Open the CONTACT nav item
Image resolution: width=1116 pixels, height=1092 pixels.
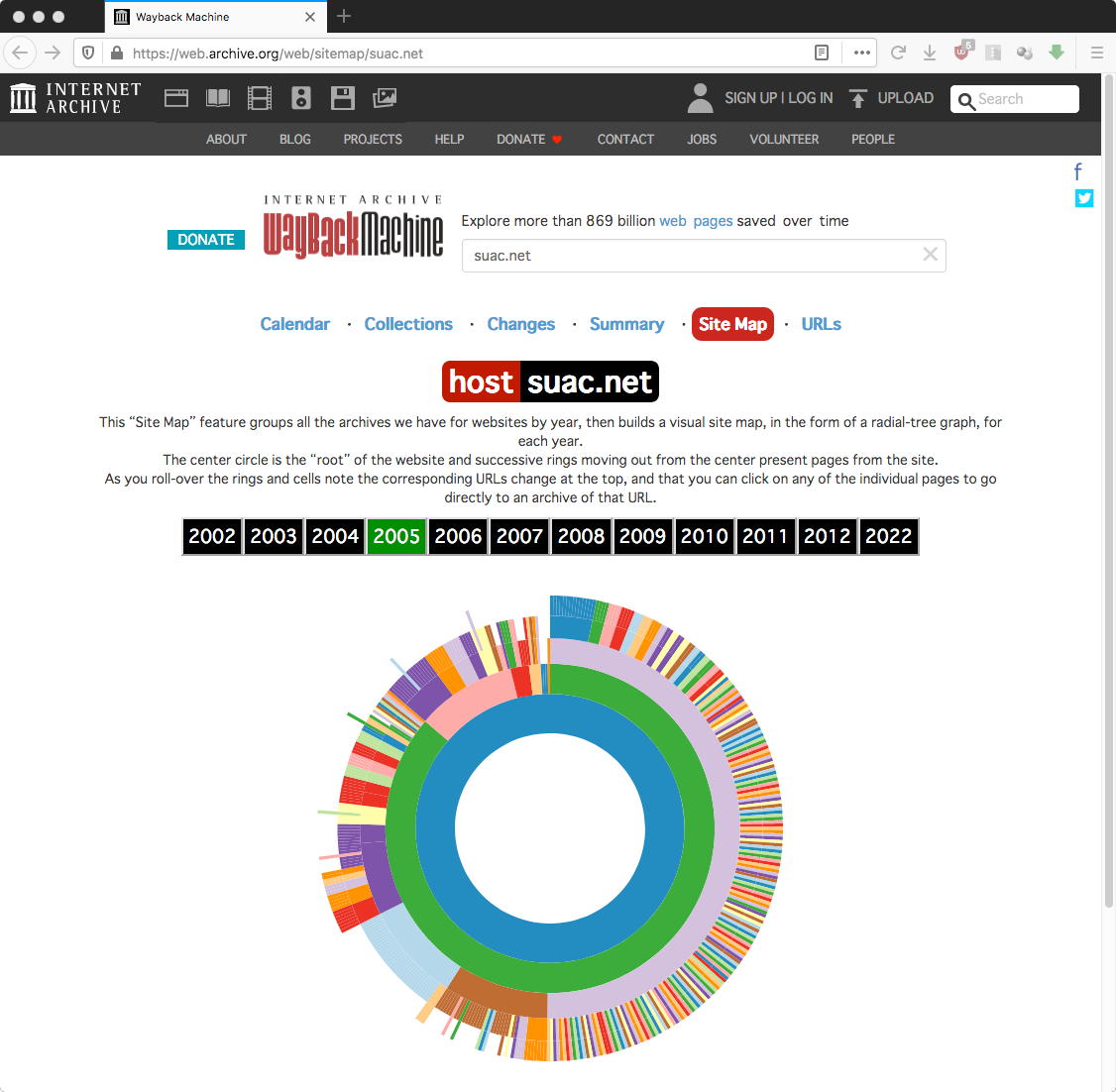(x=625, y=140)
